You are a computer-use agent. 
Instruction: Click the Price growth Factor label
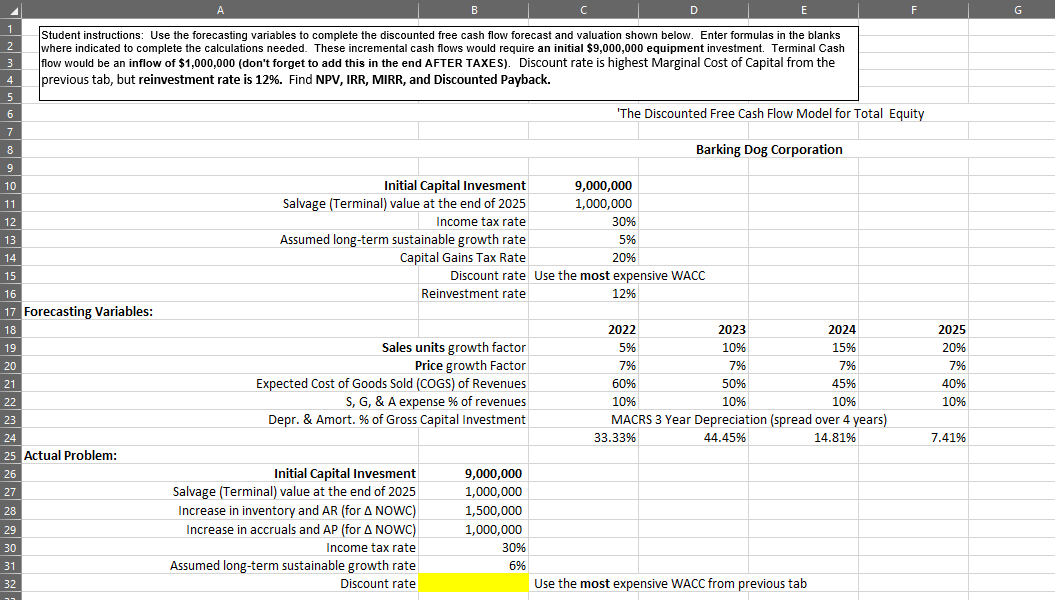point(470,365)
